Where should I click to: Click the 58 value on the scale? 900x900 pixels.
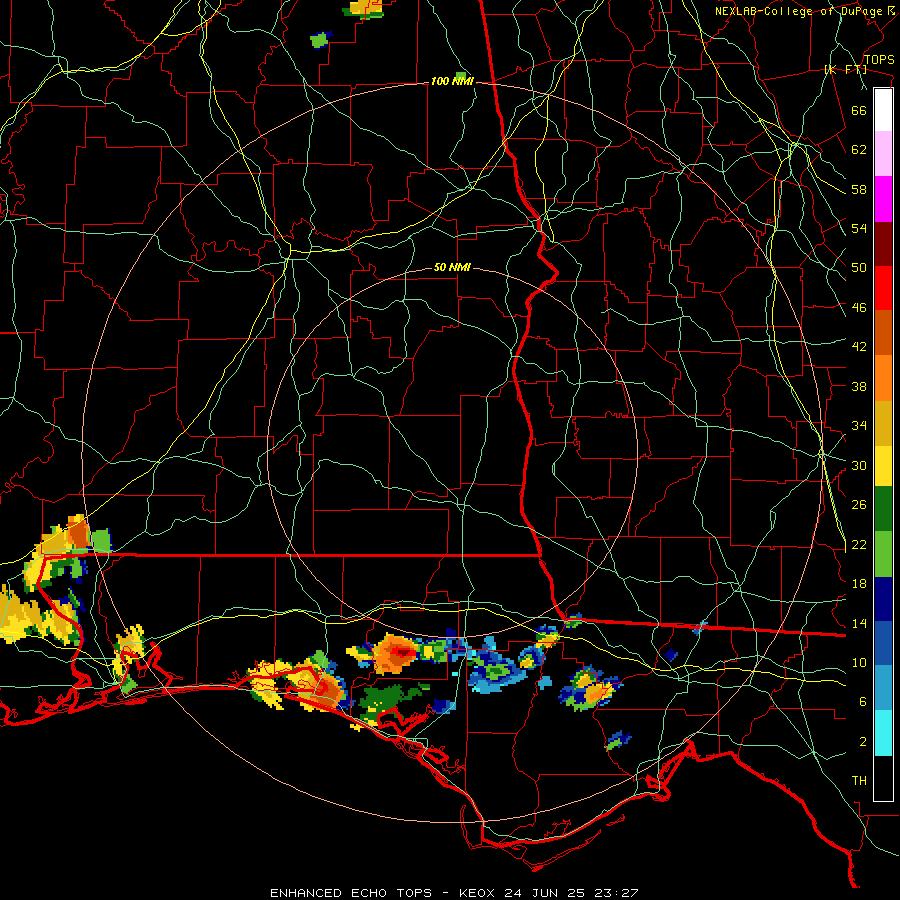[859, 189]
